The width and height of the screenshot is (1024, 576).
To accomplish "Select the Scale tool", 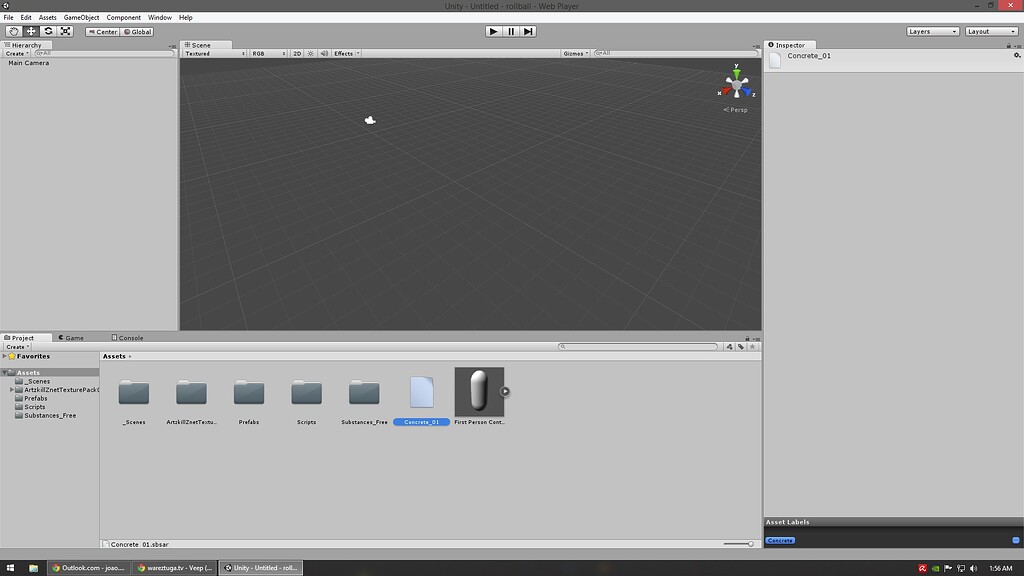I will coord(65,31).
